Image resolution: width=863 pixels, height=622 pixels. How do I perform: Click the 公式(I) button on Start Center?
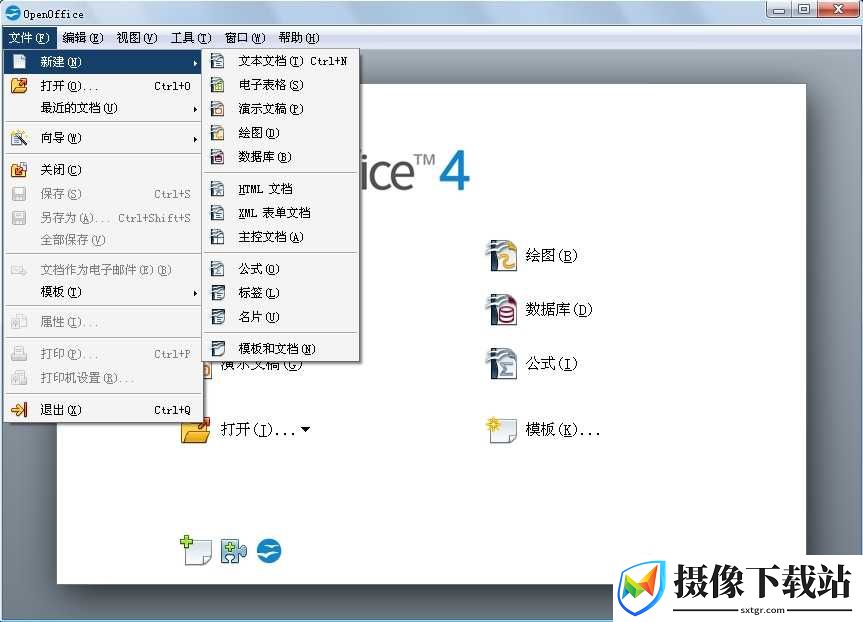click(532, 363)
